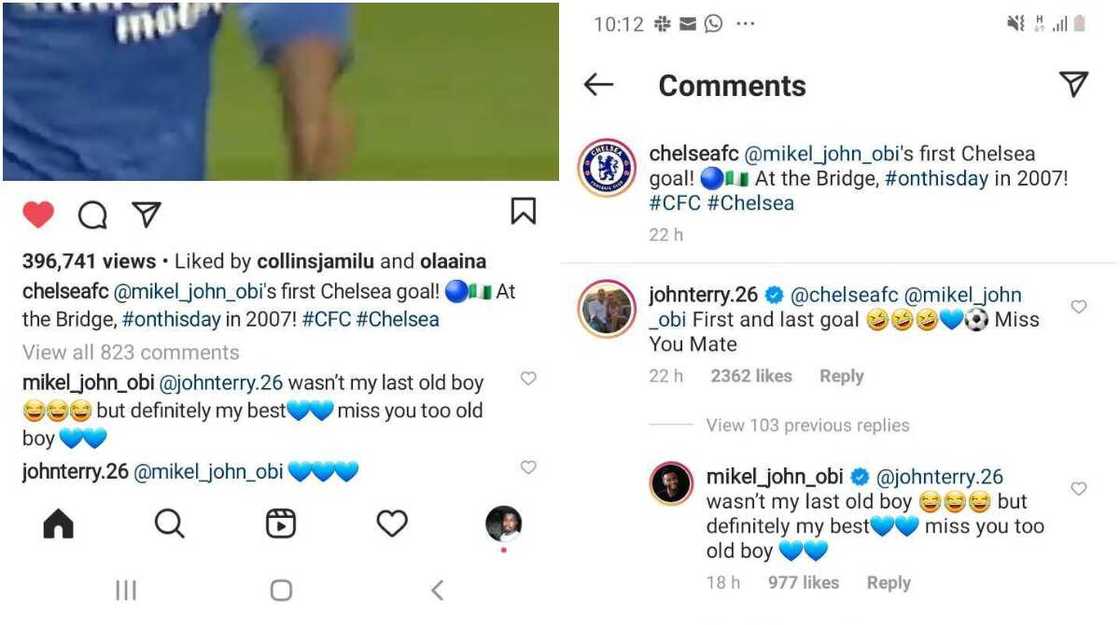
Task: Open the Search tab in bottom navigation
Action: coord(169,524)
